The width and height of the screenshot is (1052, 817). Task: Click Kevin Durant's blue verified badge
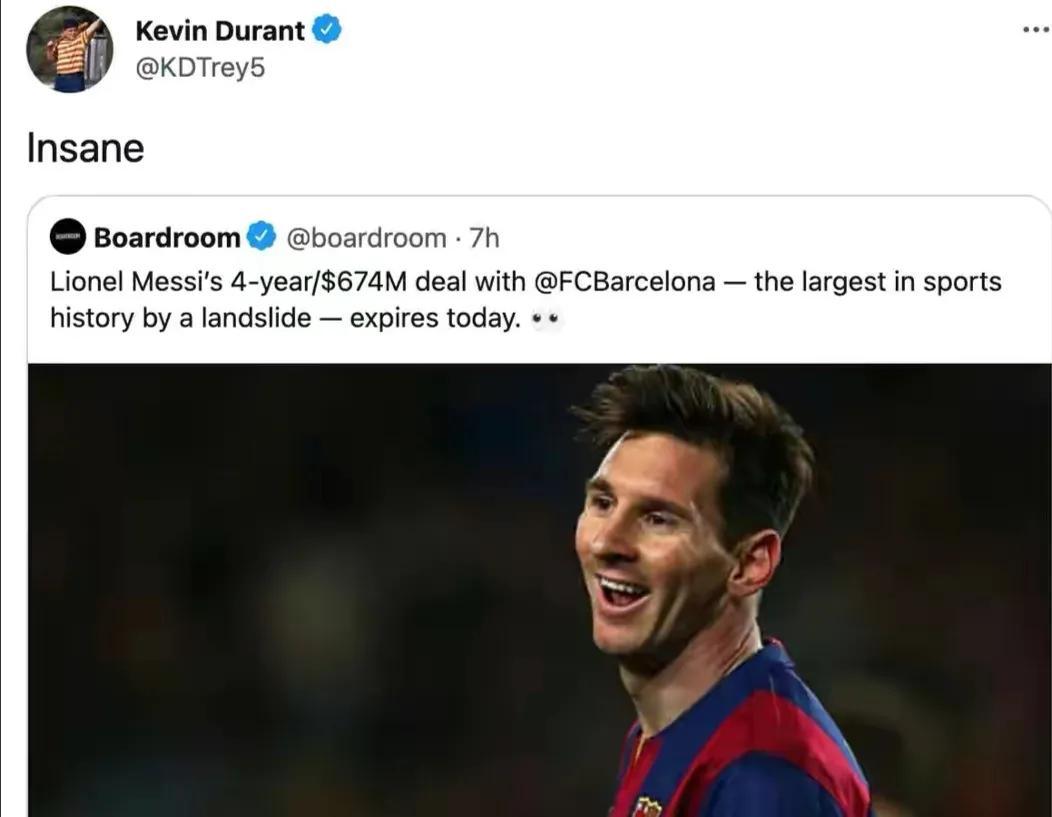pos(327,30)
